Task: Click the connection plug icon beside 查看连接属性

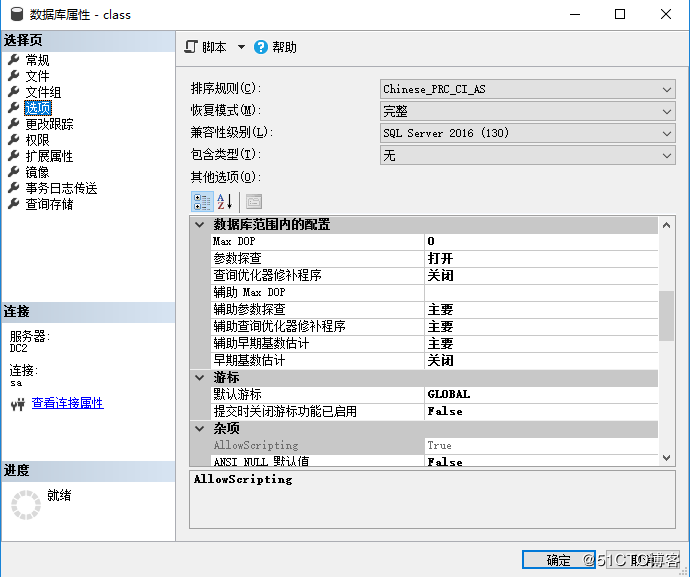Action: pos(18,404)
